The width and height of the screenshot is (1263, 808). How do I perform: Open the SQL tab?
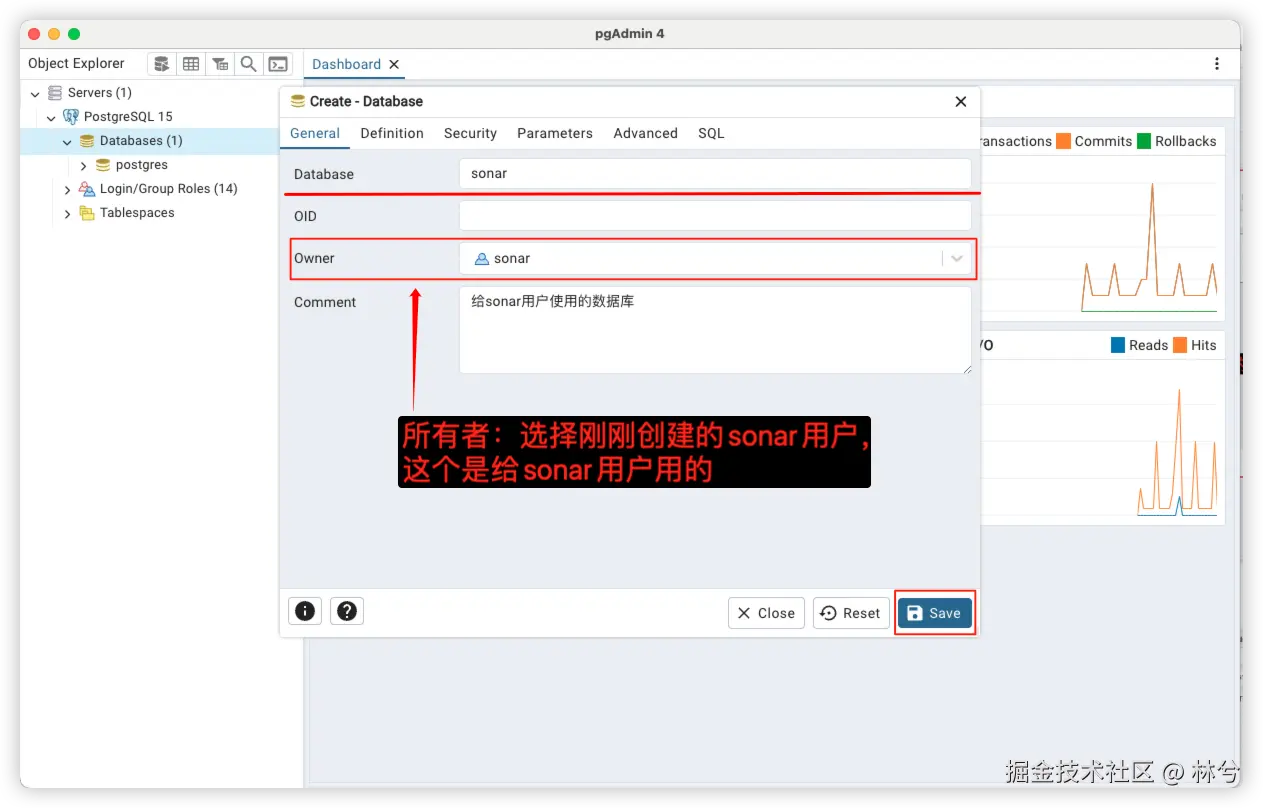711,133
